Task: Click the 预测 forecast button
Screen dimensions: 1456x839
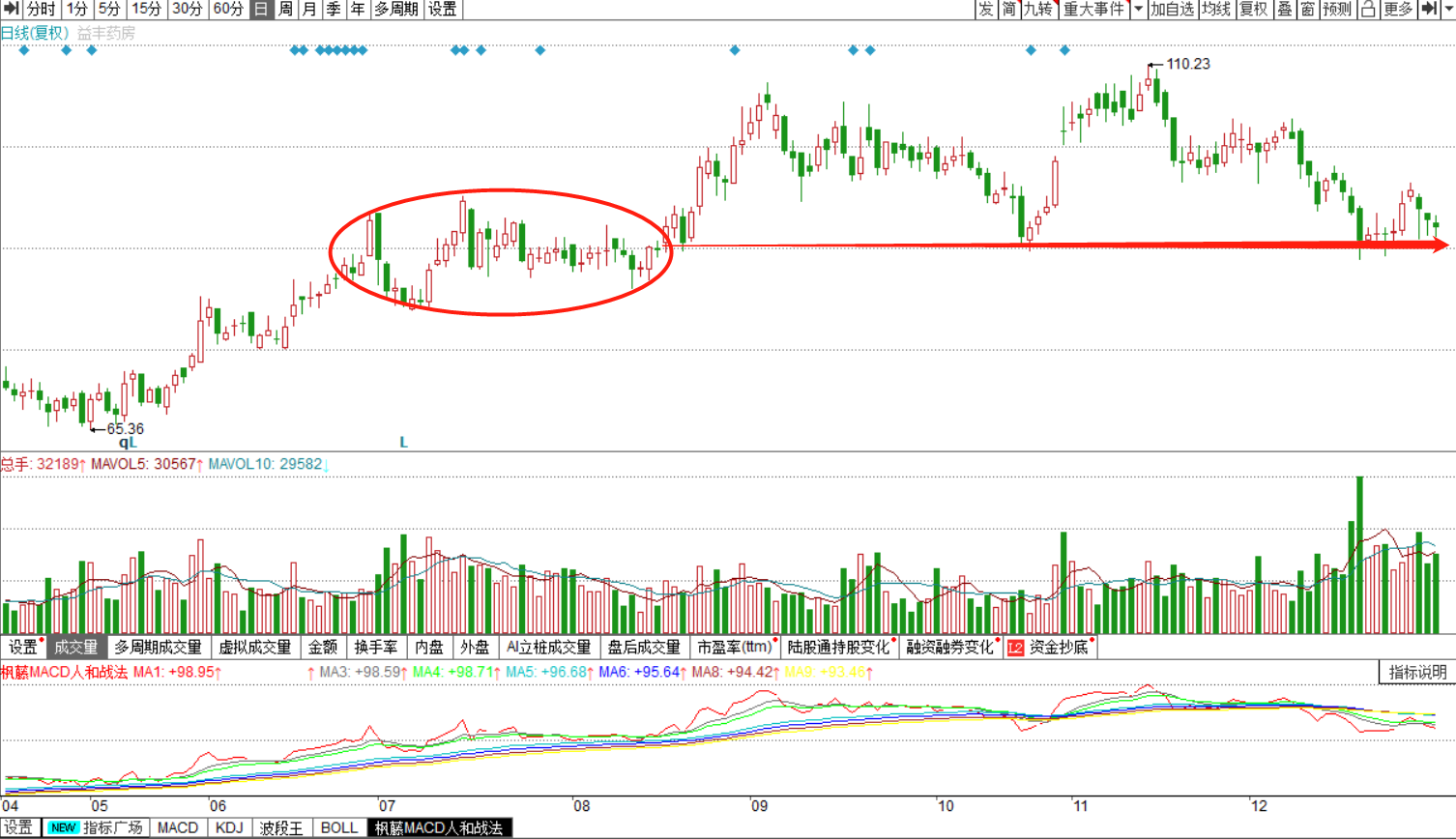Action: point(1338,9)
